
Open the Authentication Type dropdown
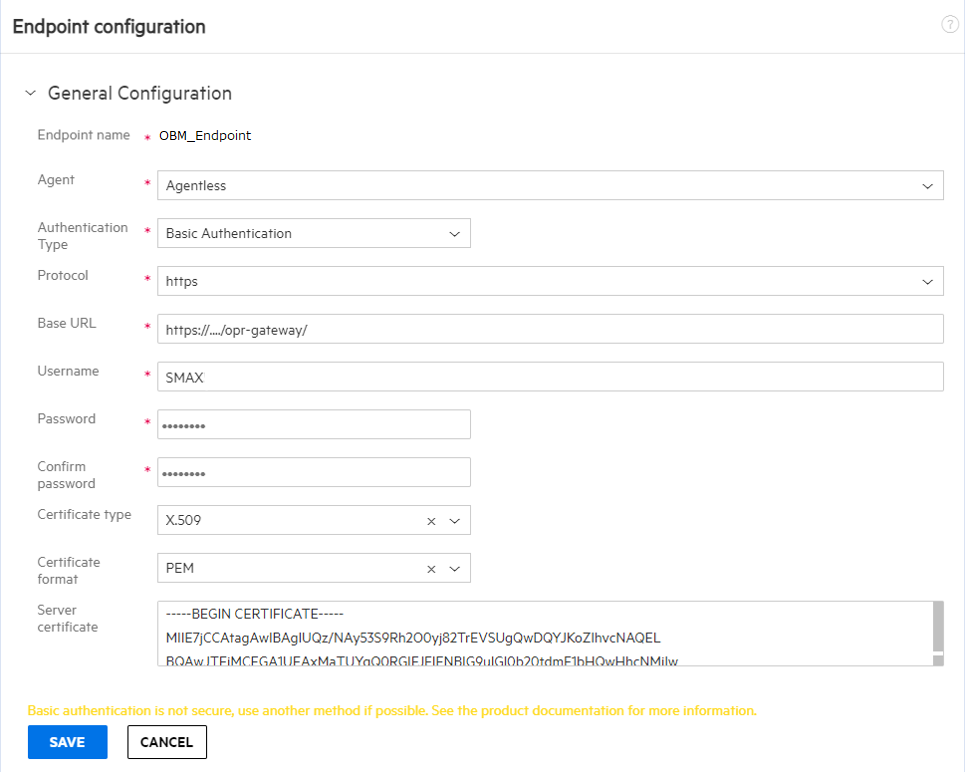457,233
